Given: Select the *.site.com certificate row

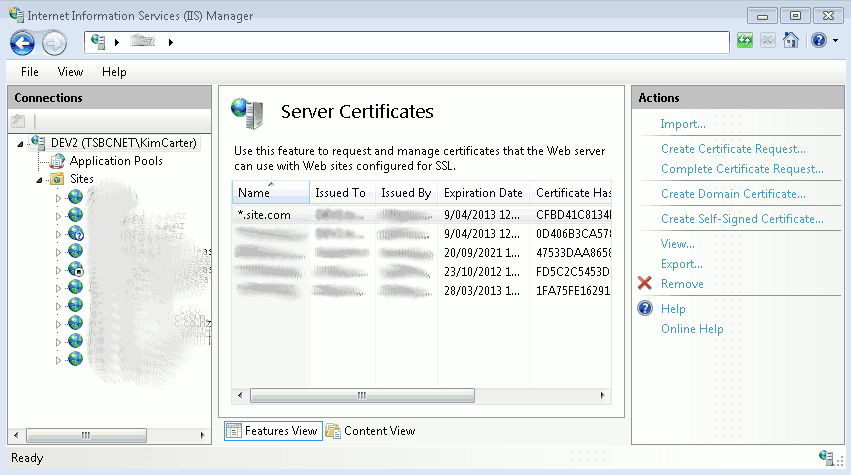Looking at the screenshot, I should coord(265,215).
